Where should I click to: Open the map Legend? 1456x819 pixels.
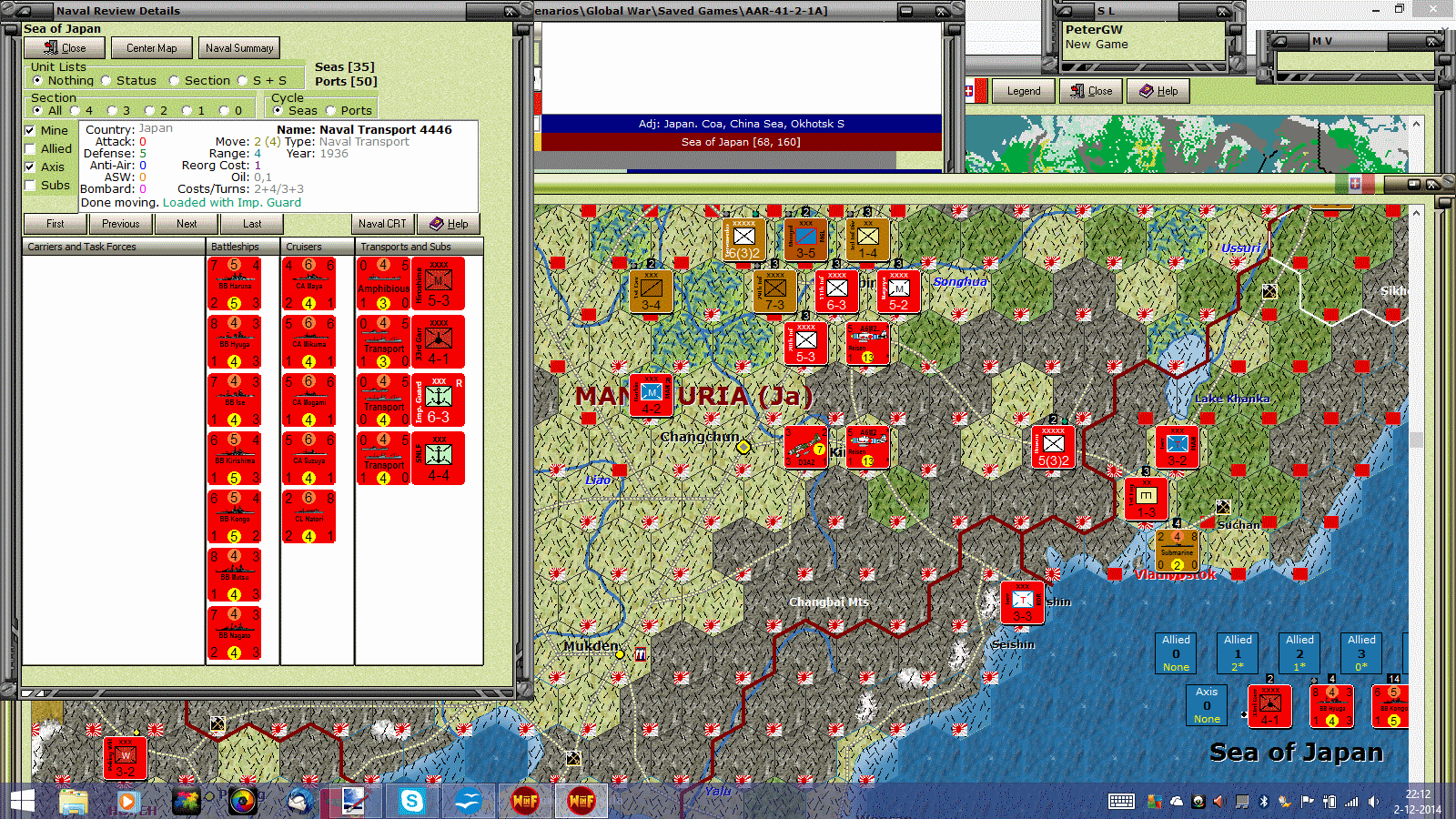click(x=1023, y=91)
